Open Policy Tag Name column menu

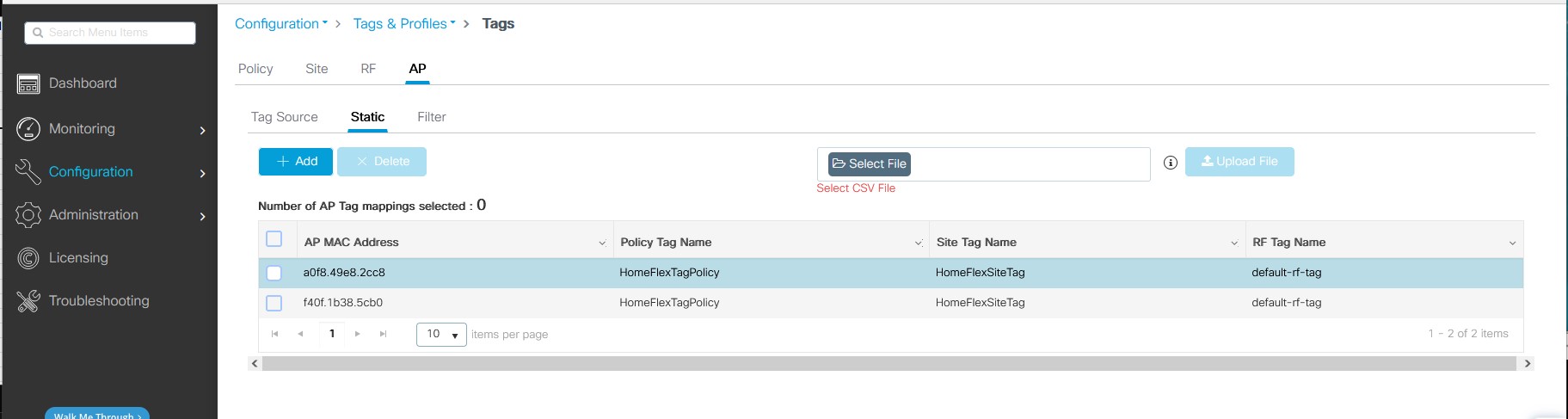[x=918, y=243]
